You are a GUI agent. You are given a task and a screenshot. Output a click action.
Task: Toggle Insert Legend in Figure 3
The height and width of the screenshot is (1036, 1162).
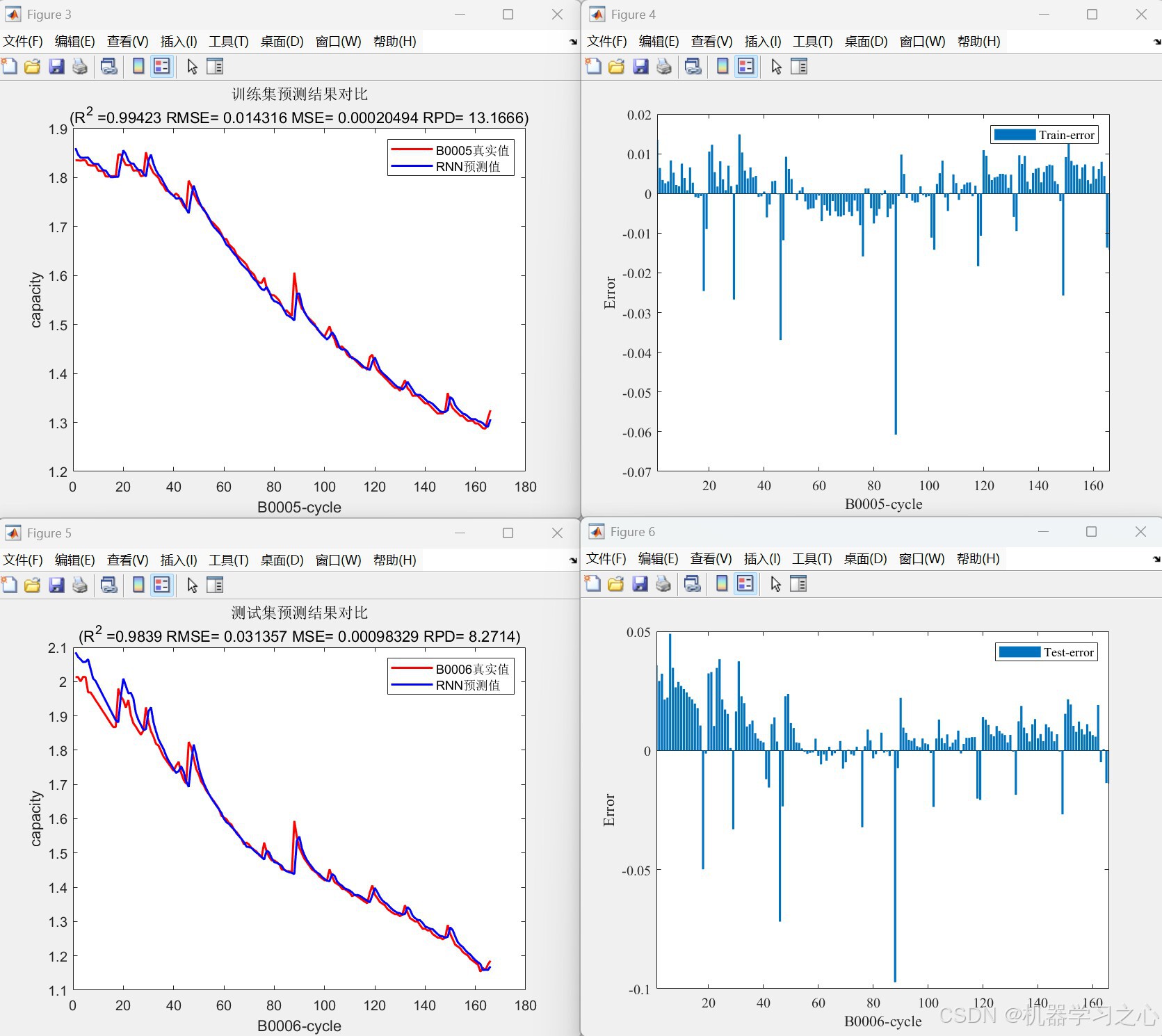click(x=162, y=67)
